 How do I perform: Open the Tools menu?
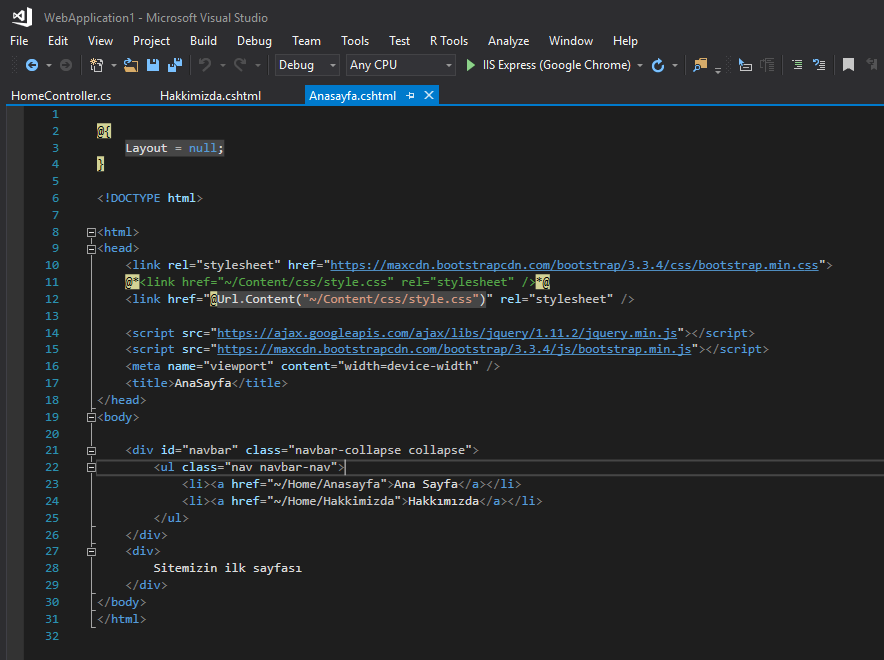click(355, 41)
